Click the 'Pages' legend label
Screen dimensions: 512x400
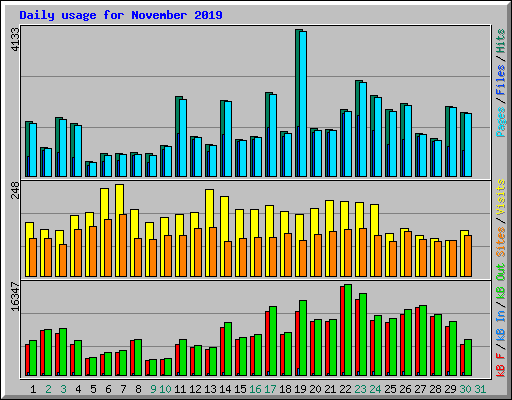(x=501, y=122)
